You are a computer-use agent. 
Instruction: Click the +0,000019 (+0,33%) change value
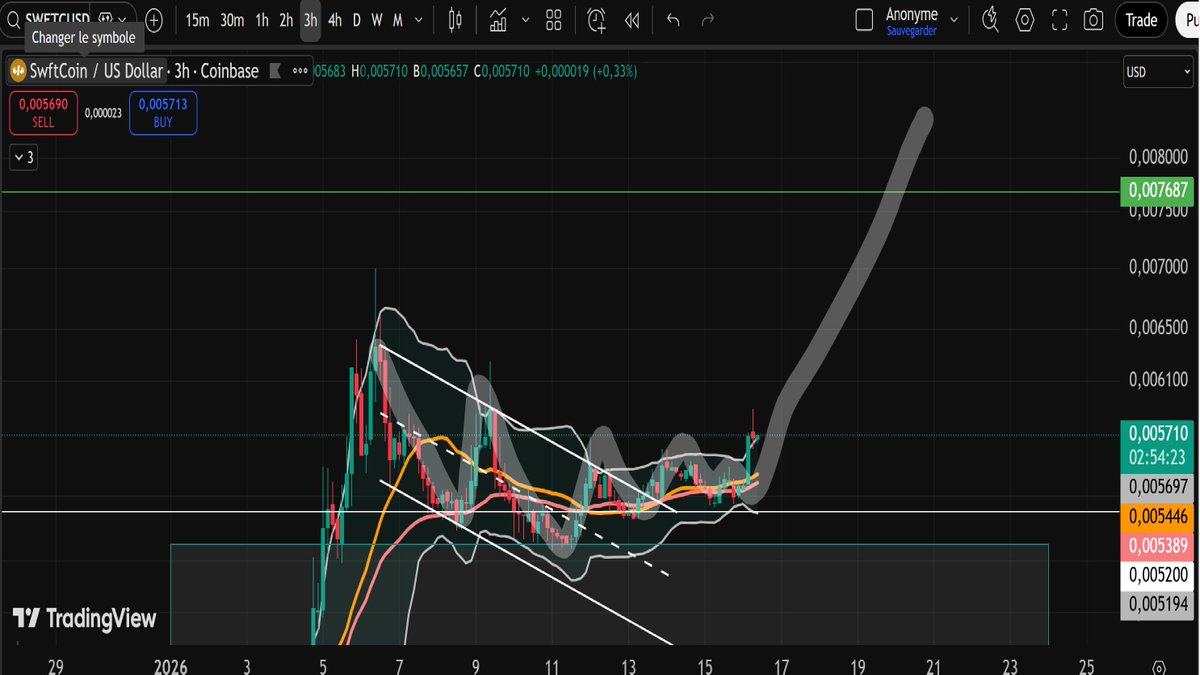pos(586,71)
